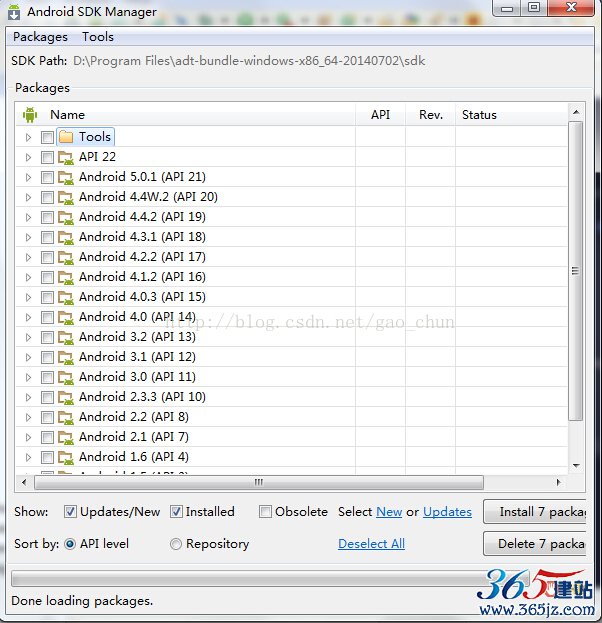Expand the Android 4.1.2 (API 16) node

pos(28,277)
